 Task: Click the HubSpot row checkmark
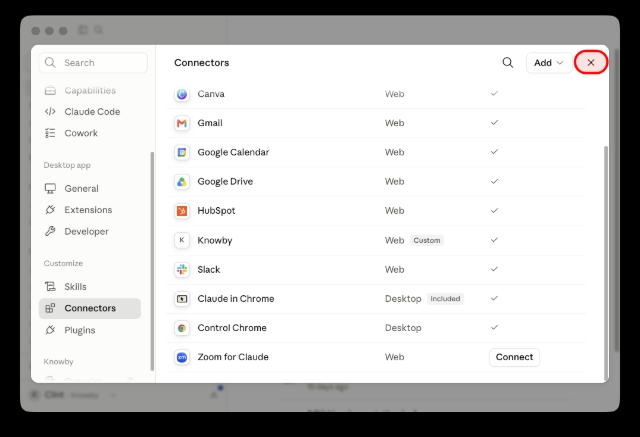click(x=494, y=211)
